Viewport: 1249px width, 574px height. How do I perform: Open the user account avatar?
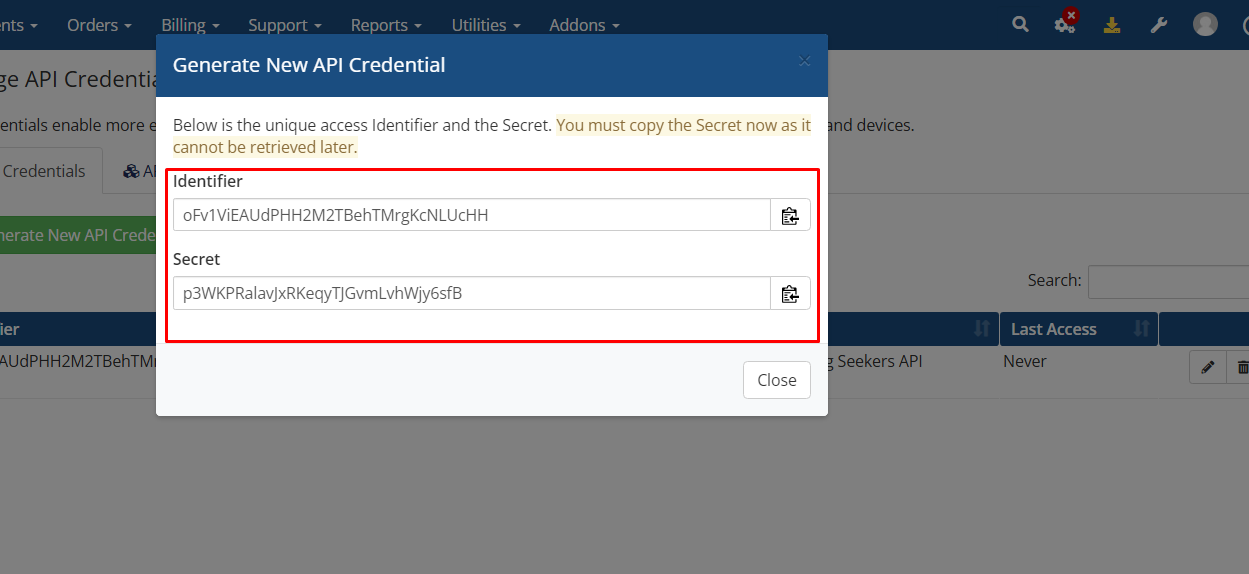click(x=1205, y=24)
